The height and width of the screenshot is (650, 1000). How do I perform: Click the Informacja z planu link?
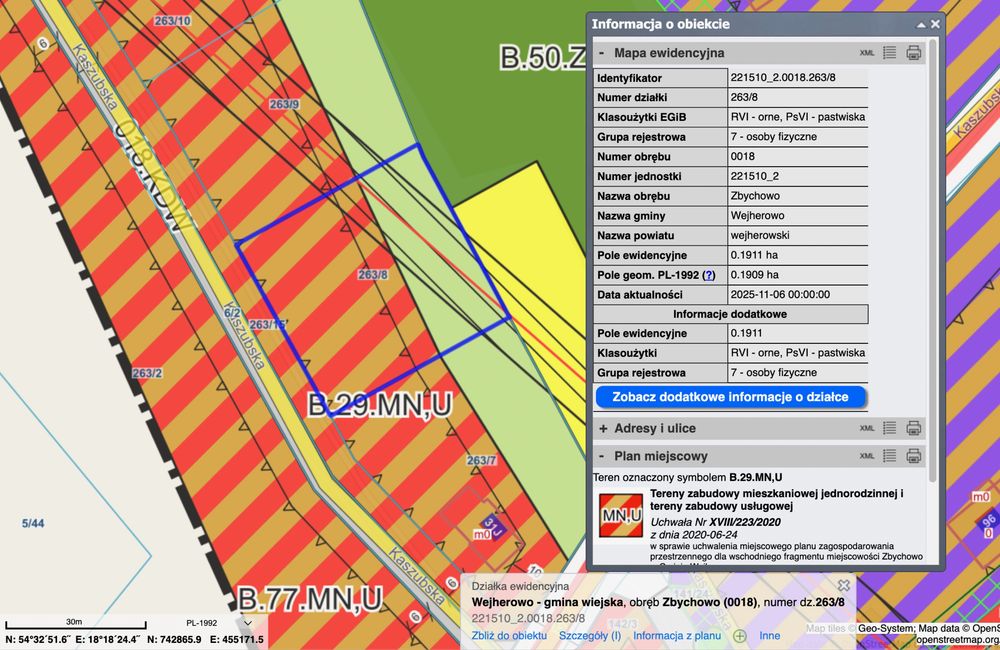coord(677,635)
